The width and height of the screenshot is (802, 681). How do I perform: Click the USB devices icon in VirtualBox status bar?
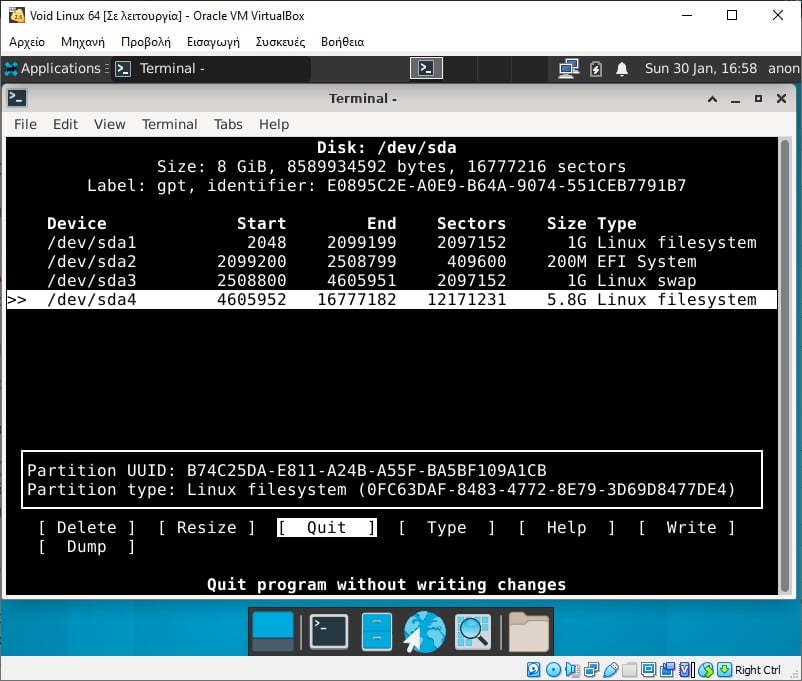tap(611, 669)
